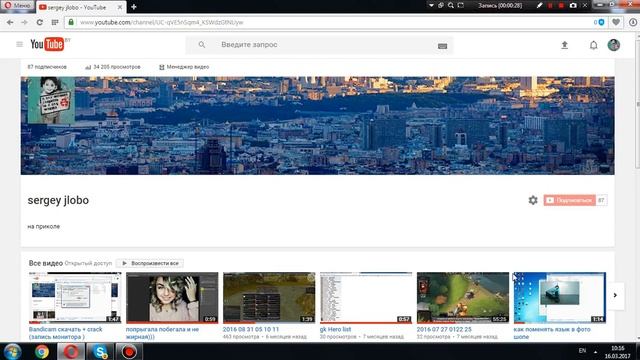Show next videos with the right chevron
640x360 pixels.
615,295
